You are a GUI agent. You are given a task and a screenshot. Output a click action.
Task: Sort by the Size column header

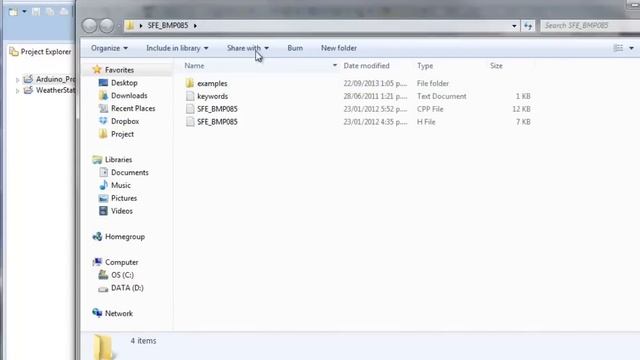pyautogui.click(x=496, y=66)
